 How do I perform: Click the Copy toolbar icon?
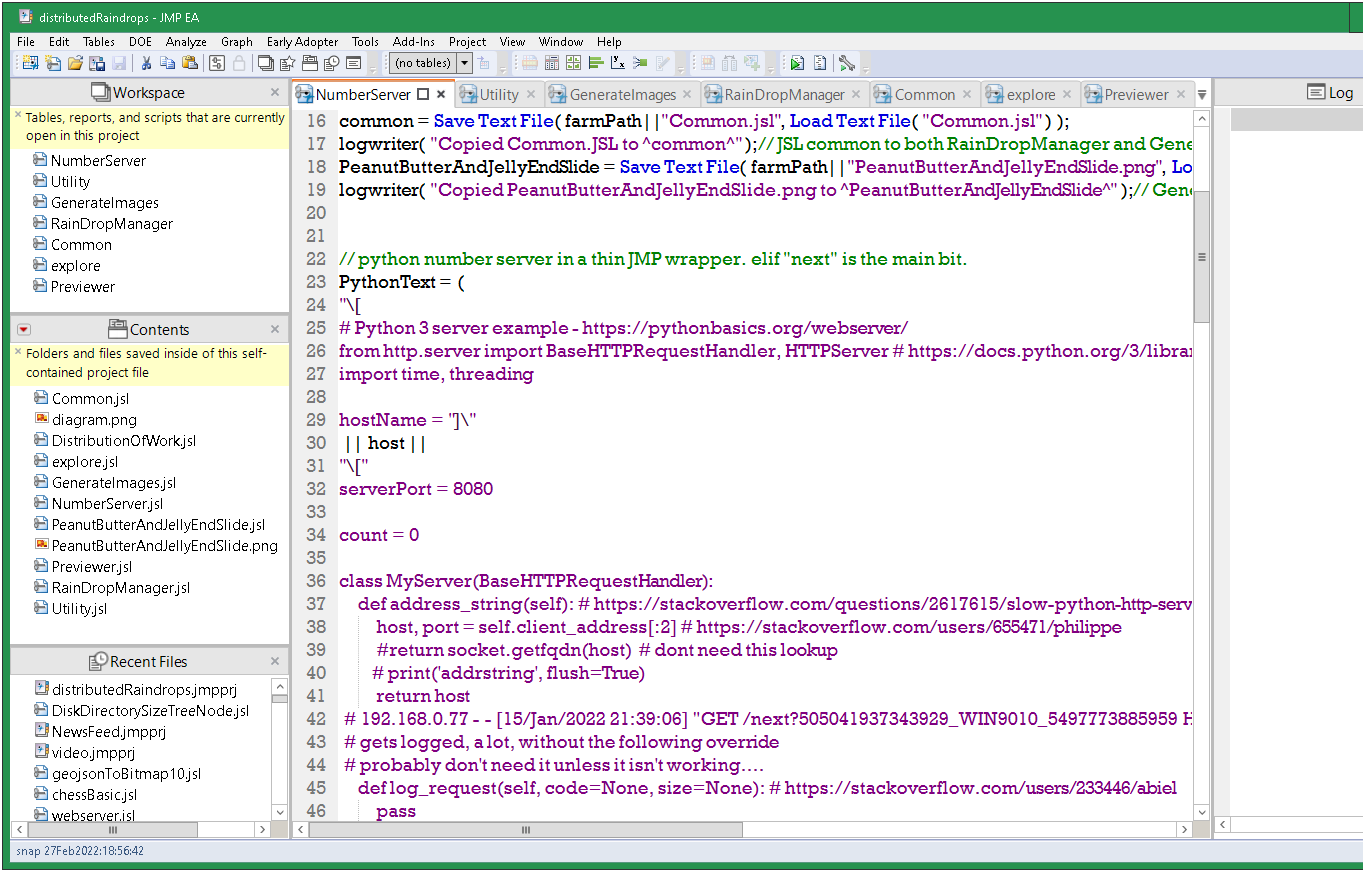tap(169, 62)
